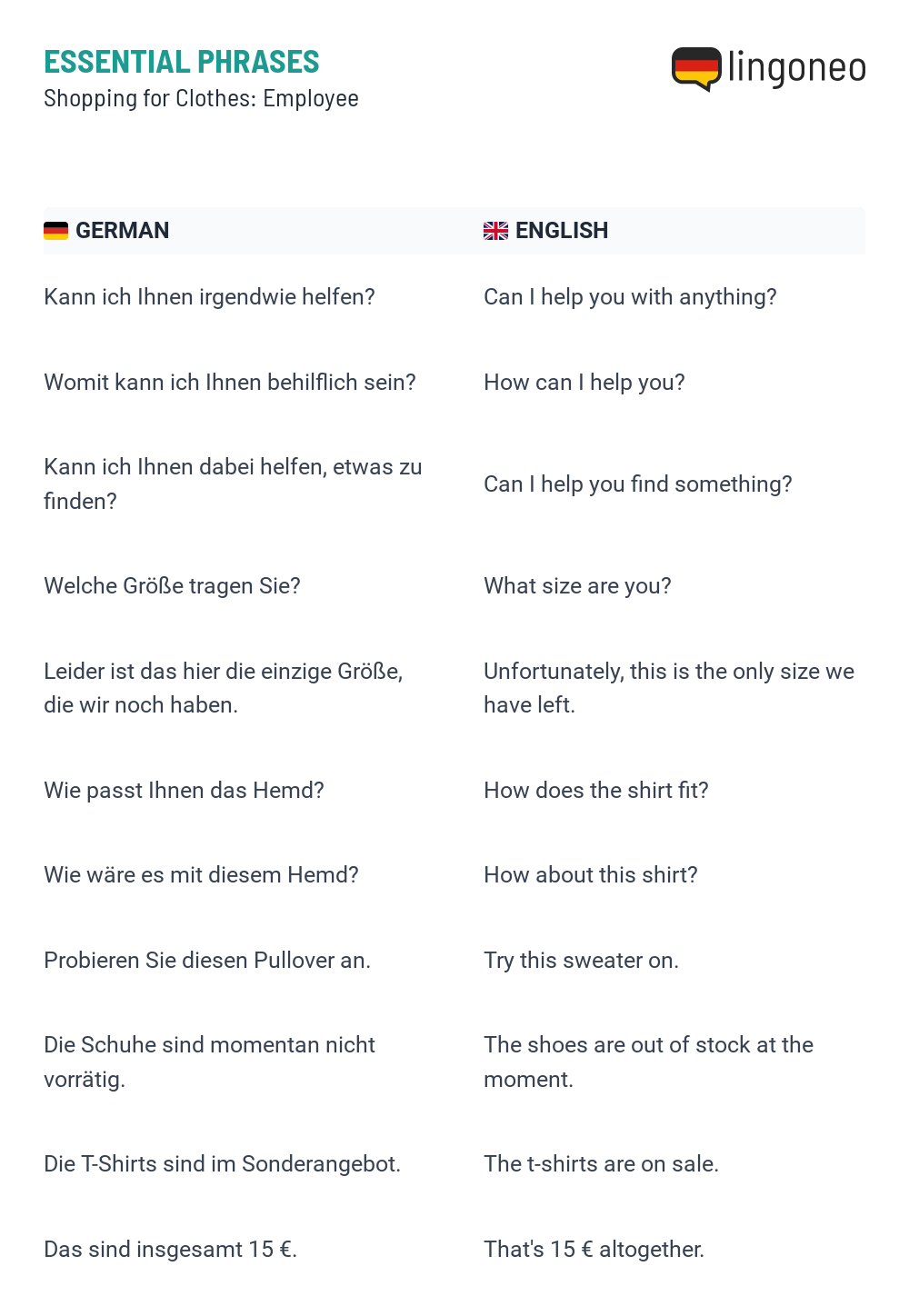Click translation How can I help you?

[x=584, y=383]
